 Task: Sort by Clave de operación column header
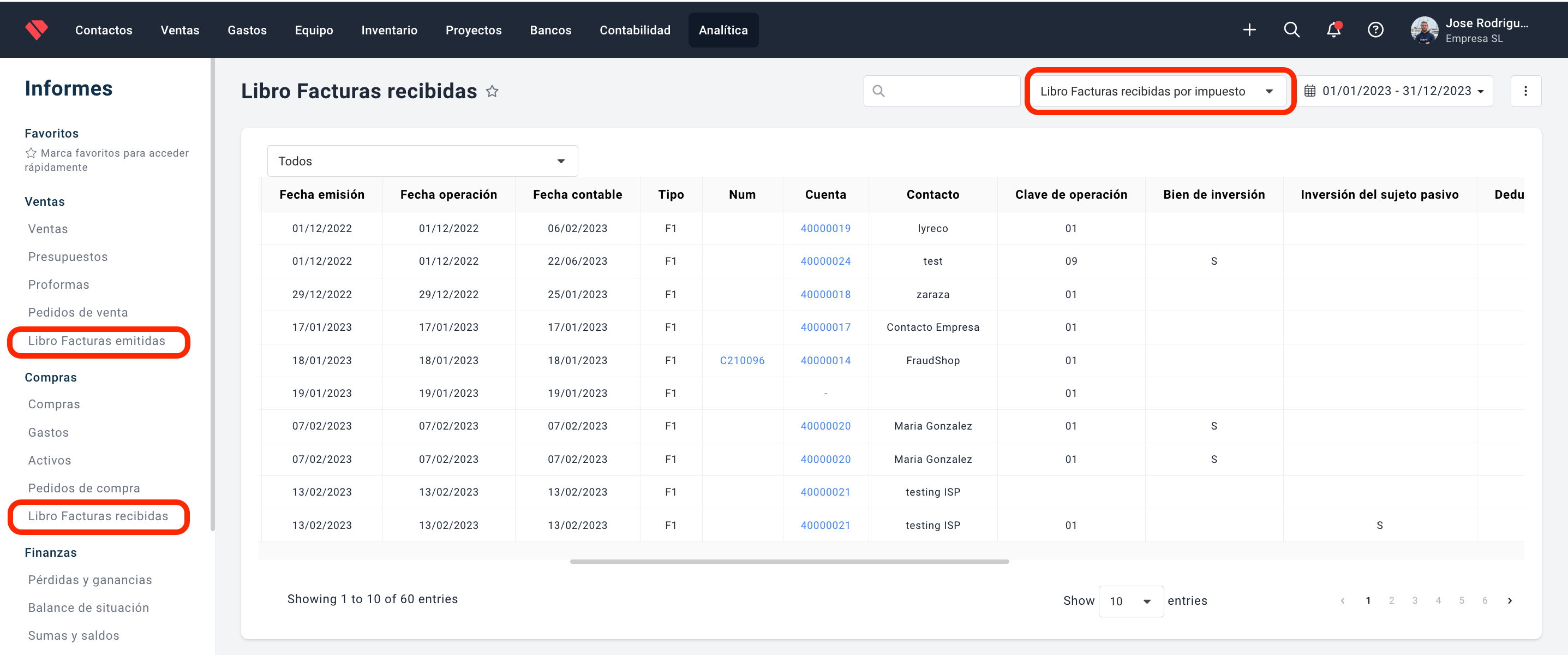(x=1070, y=195)
